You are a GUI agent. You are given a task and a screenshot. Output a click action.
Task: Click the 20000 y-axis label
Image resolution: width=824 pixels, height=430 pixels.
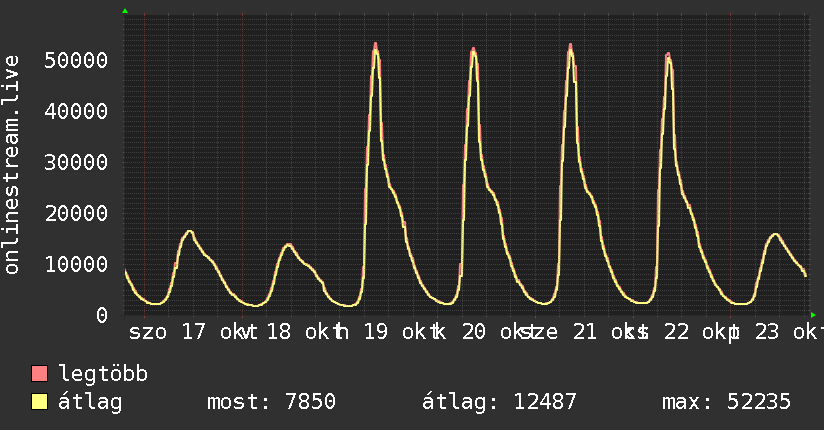[76, 213]
